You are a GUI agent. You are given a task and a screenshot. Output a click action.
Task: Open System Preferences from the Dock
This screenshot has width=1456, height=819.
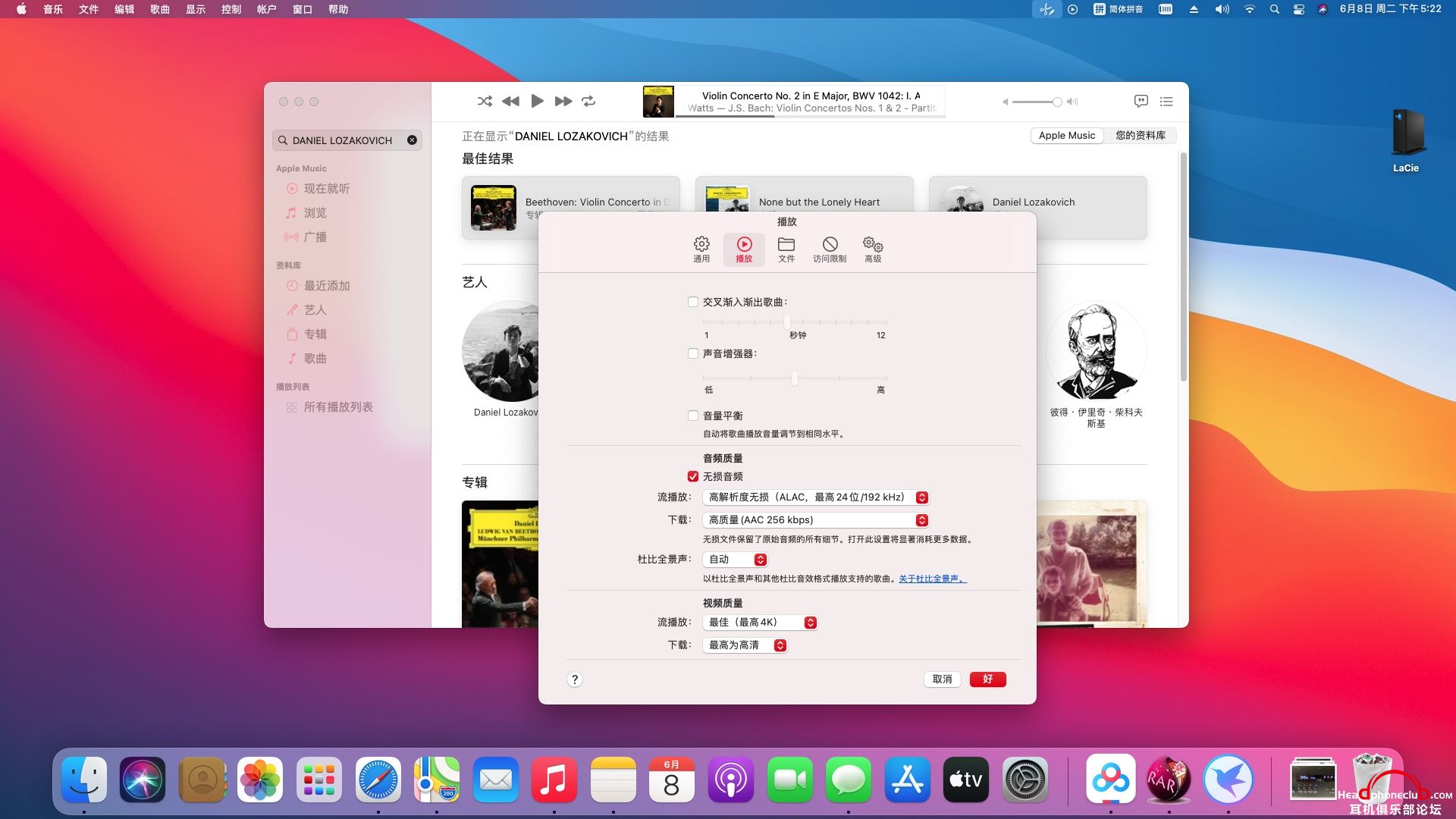(1025, 780)
